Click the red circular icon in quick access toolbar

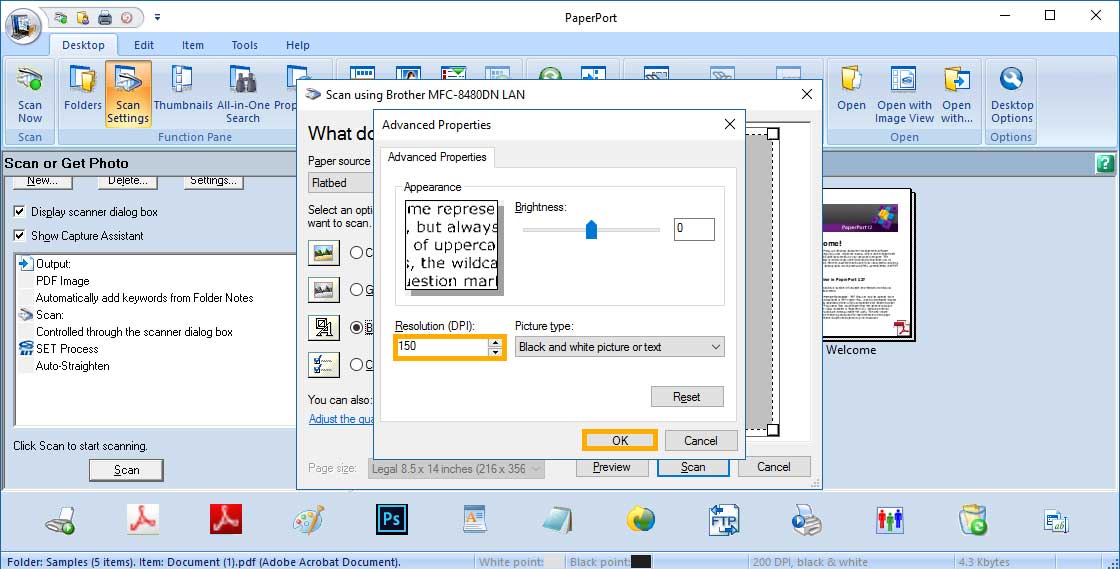tap(126, 17)
